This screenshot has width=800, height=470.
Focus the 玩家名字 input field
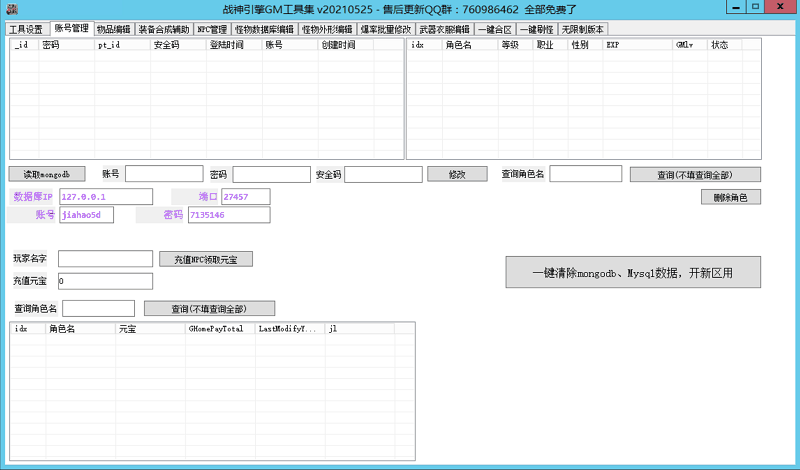click(105, 259)
